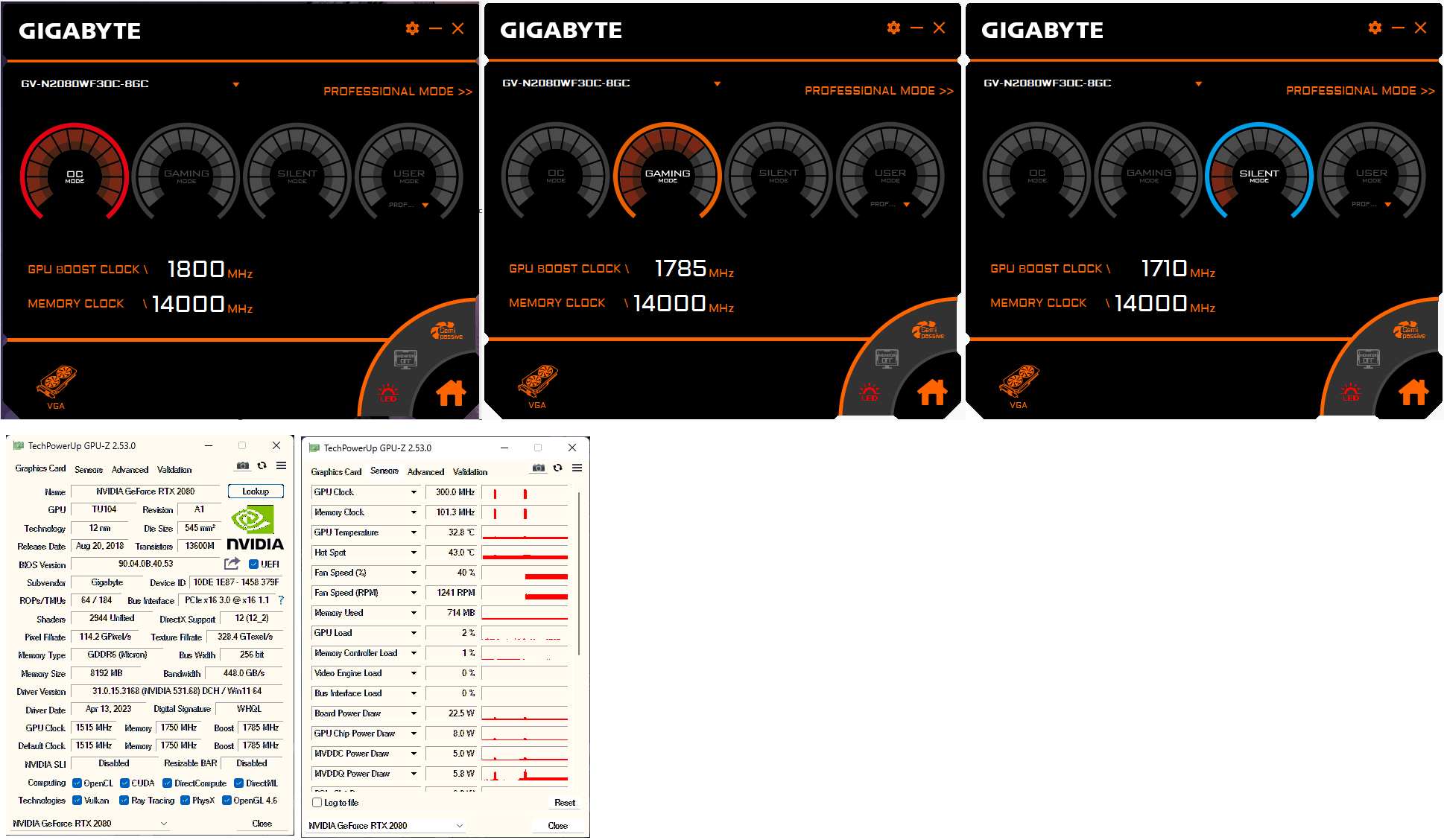Toggle the Ray Tracing checkbox
Screen dimensions: 1444x840
tap(124, 801)
